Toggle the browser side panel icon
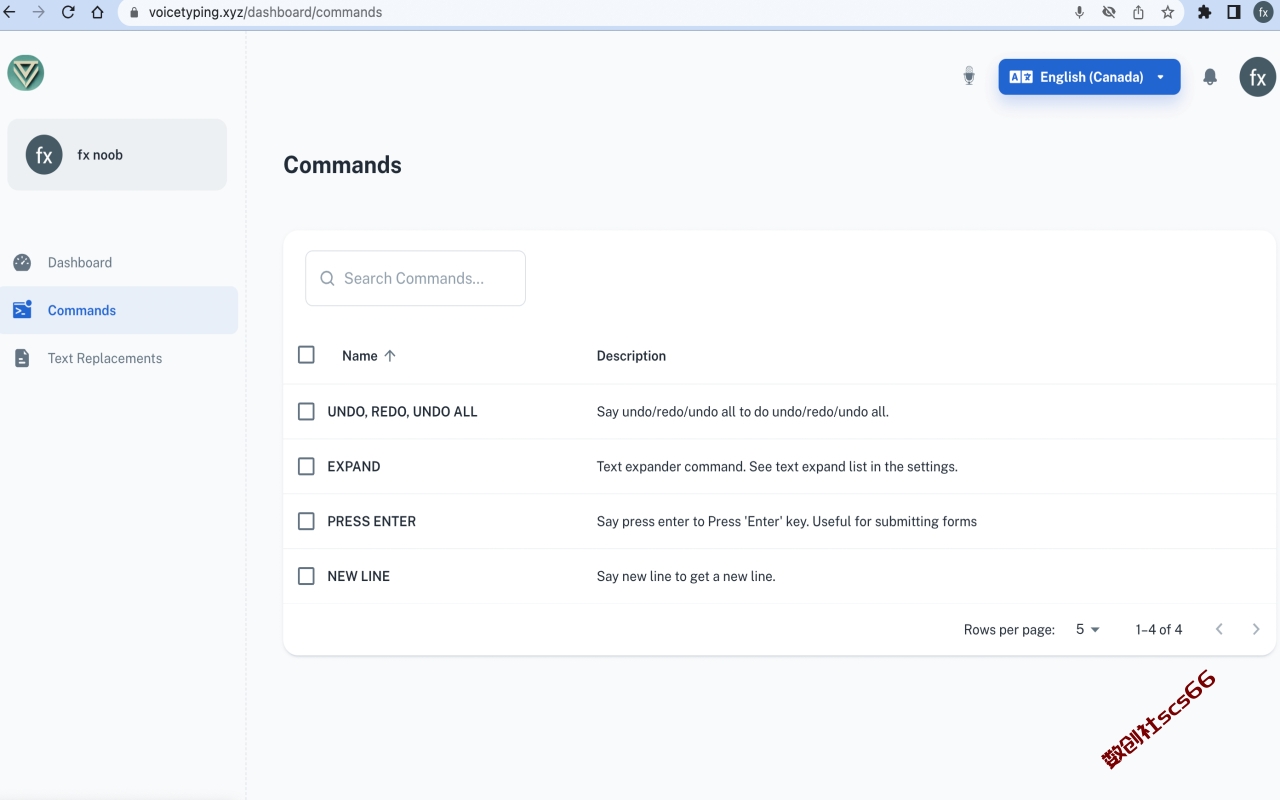This screenshot has width=1280, height=800. pyautogui.click(x=1234, y=12)
